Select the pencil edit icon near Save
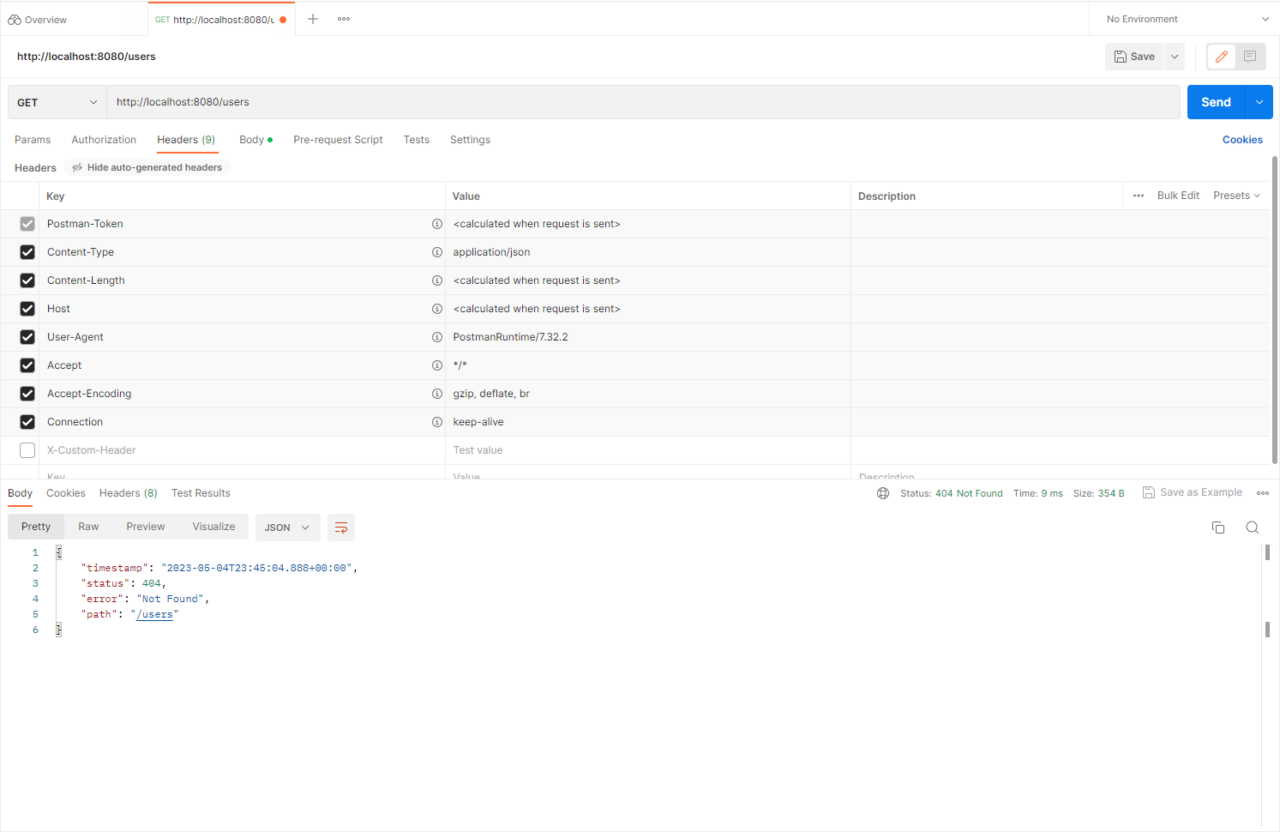 tap(1220, 56)
